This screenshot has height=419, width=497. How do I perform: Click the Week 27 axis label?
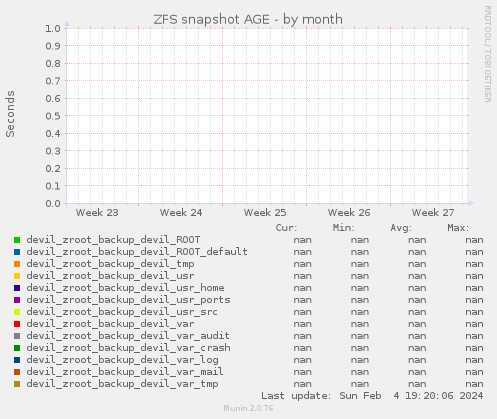coord(433,213)
